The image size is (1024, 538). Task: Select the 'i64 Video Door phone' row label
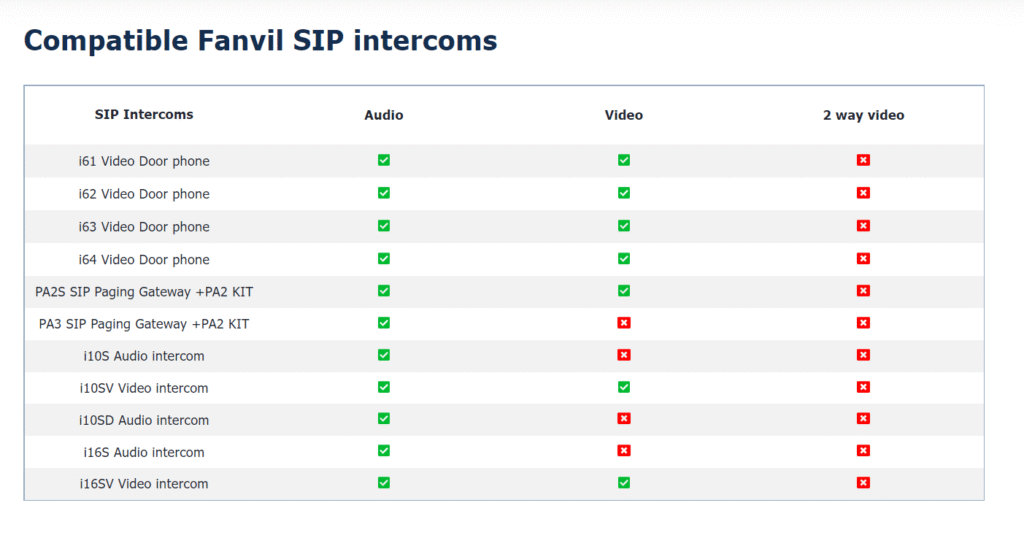pos(144,259)
